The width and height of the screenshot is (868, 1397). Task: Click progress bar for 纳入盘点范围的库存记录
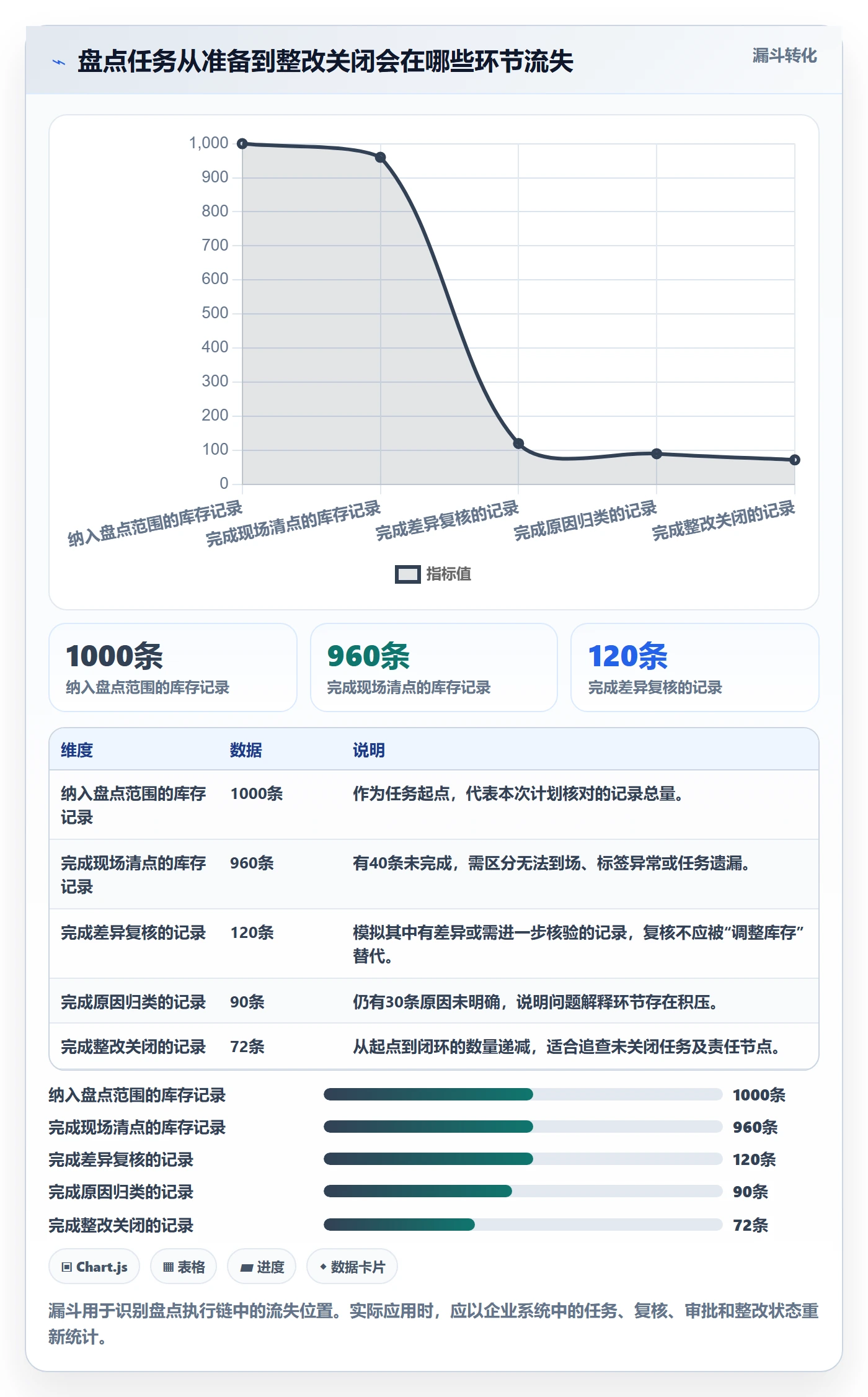(x=523, y=1094)
